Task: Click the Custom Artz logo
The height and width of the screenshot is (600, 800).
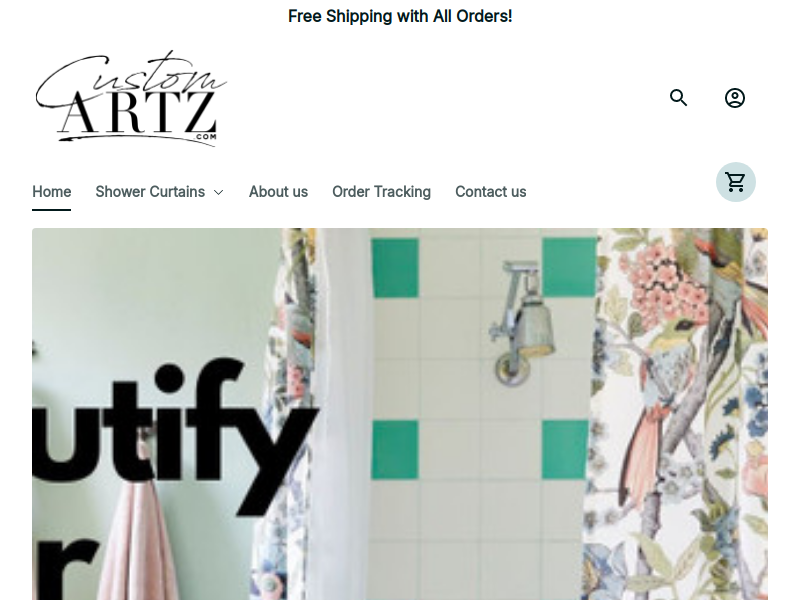Action: click(131, 98)
